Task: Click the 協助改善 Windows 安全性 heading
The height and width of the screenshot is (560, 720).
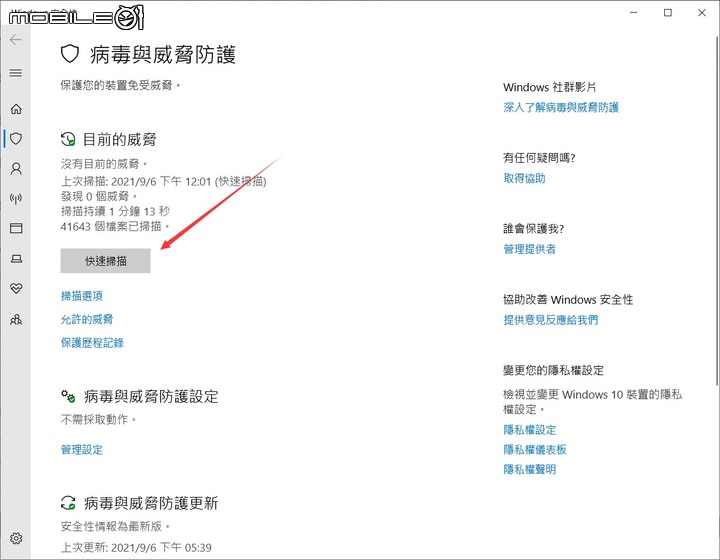Action: coord(568,300)
